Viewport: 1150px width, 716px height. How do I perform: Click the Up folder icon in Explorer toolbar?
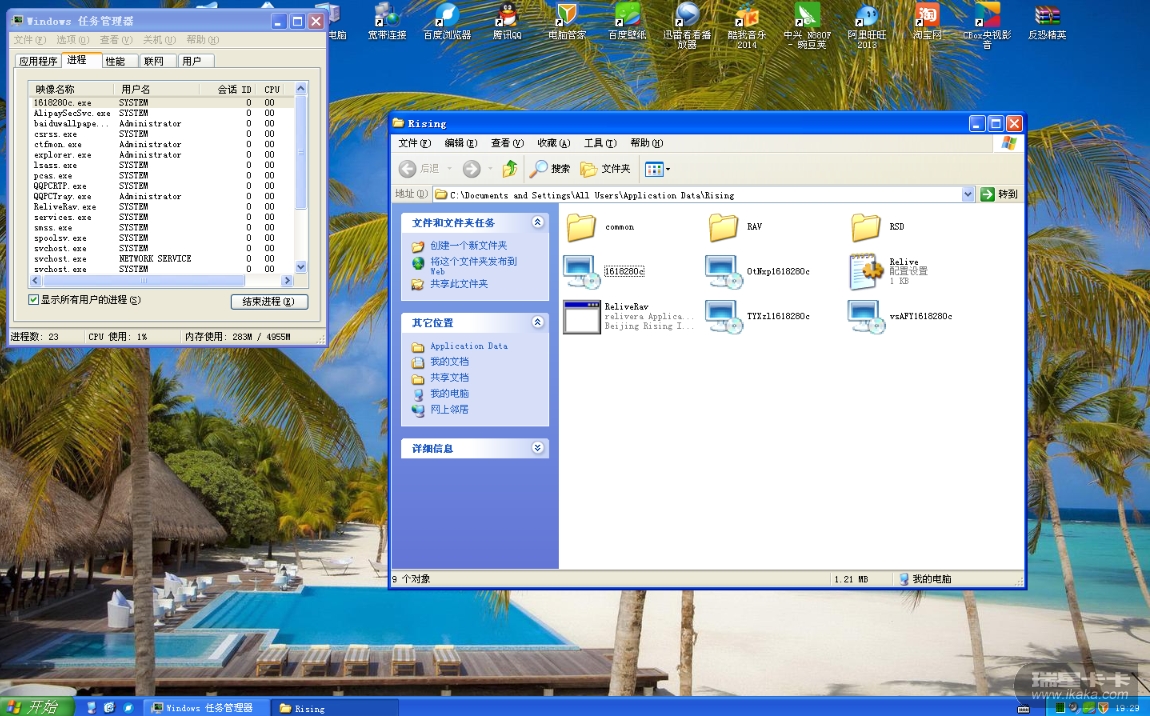(510, 169)
